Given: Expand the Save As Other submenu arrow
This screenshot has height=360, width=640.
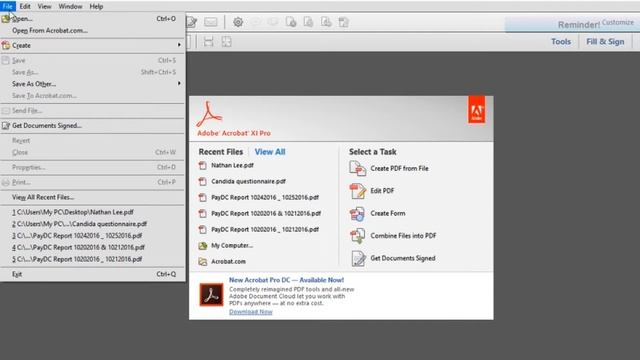Looking at the screenshot, I should click(x=179, y=84).
